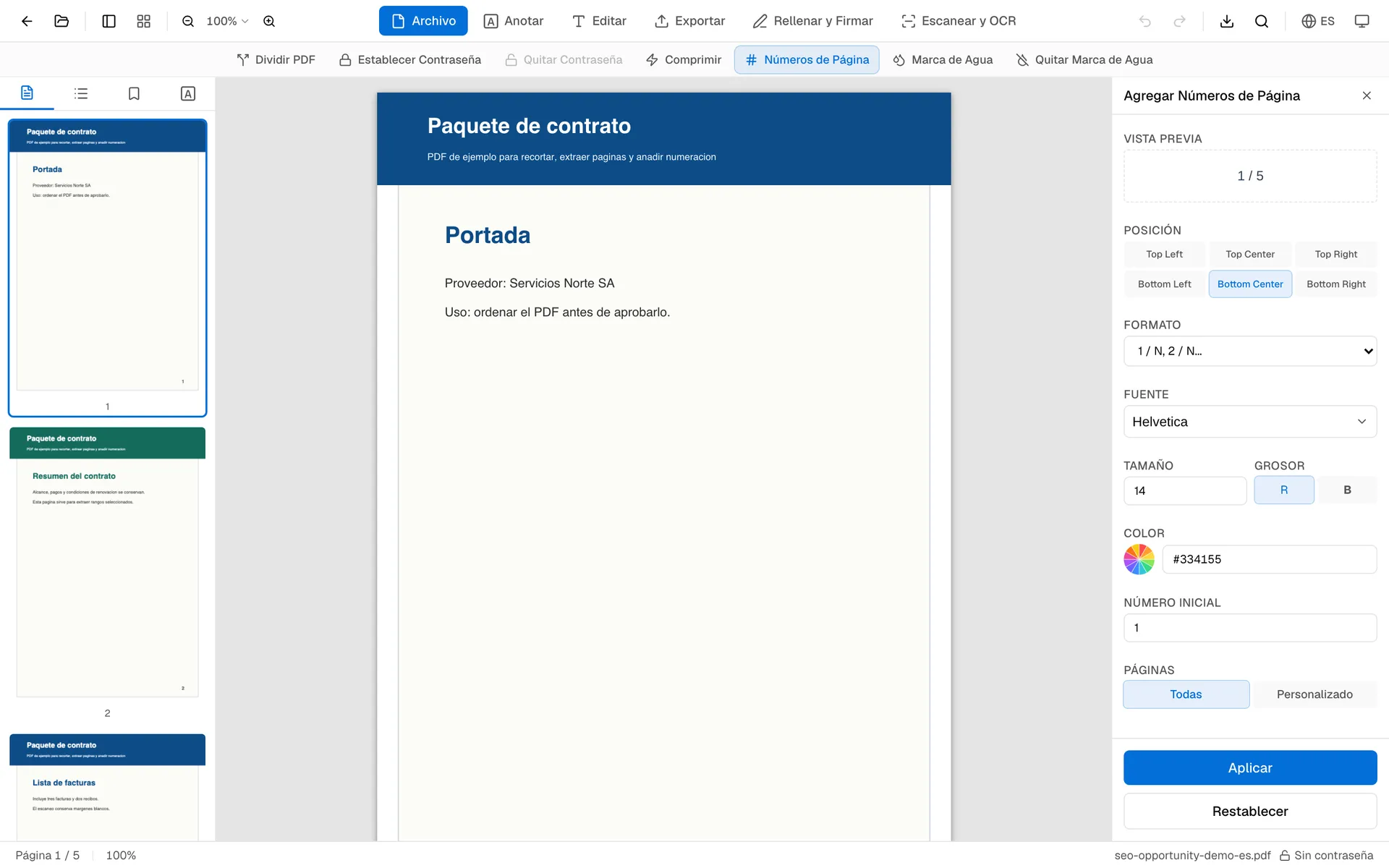The image size is (1389, 868).
Task: Open the page grid view icon
Action: (x=143, y=21)
